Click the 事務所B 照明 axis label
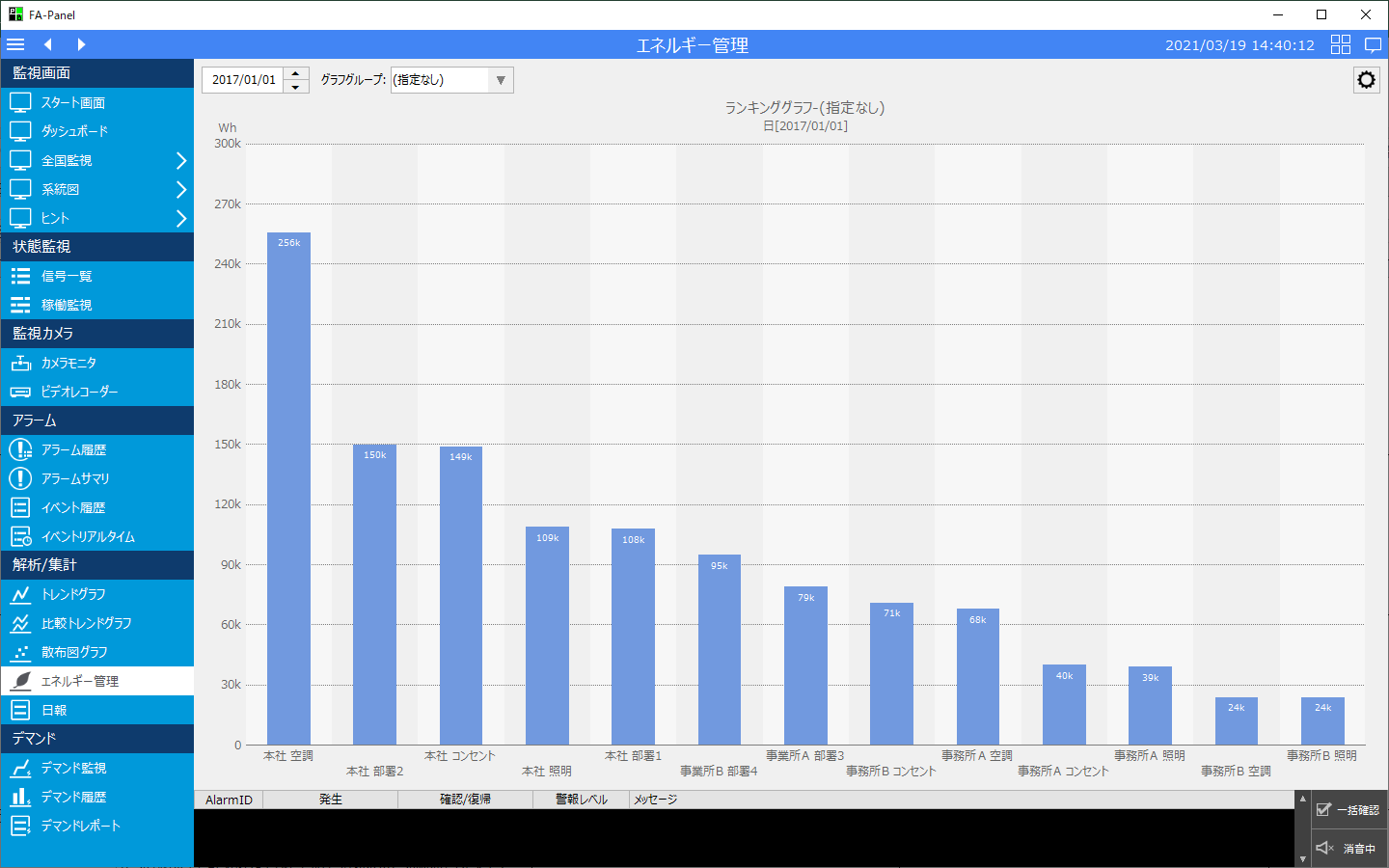Screen dimensions: 1389x868 pyautogui.click(x=1321, y=756)
